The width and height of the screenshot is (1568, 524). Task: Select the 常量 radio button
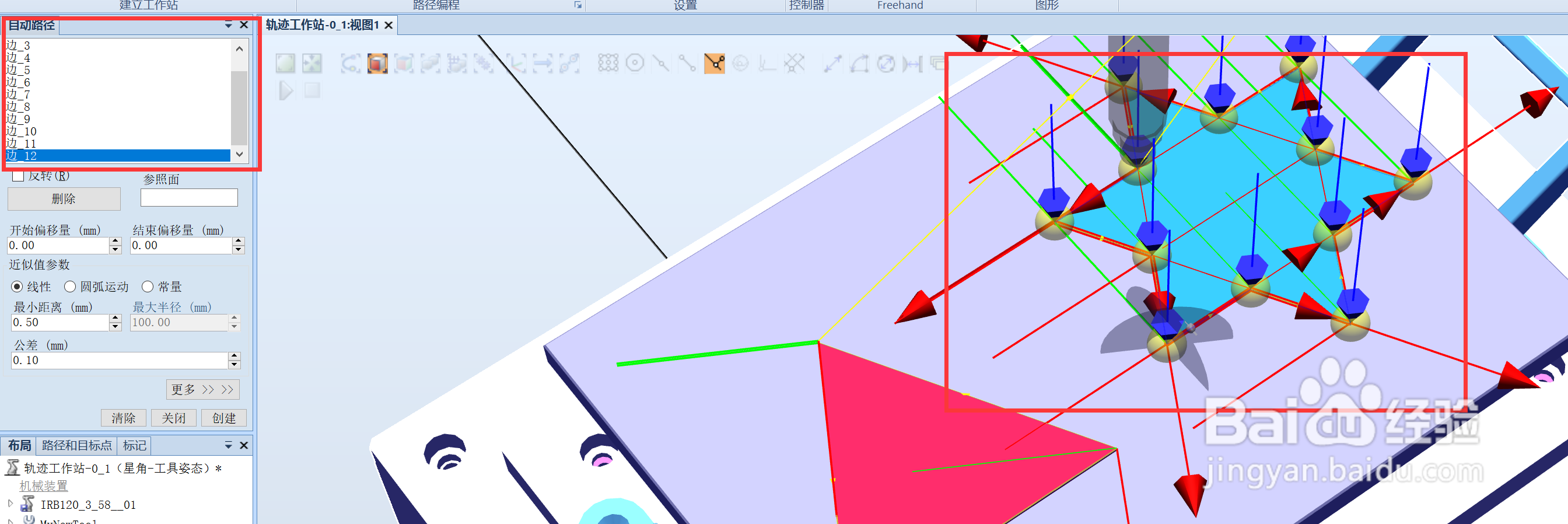(x=148, y=287)
